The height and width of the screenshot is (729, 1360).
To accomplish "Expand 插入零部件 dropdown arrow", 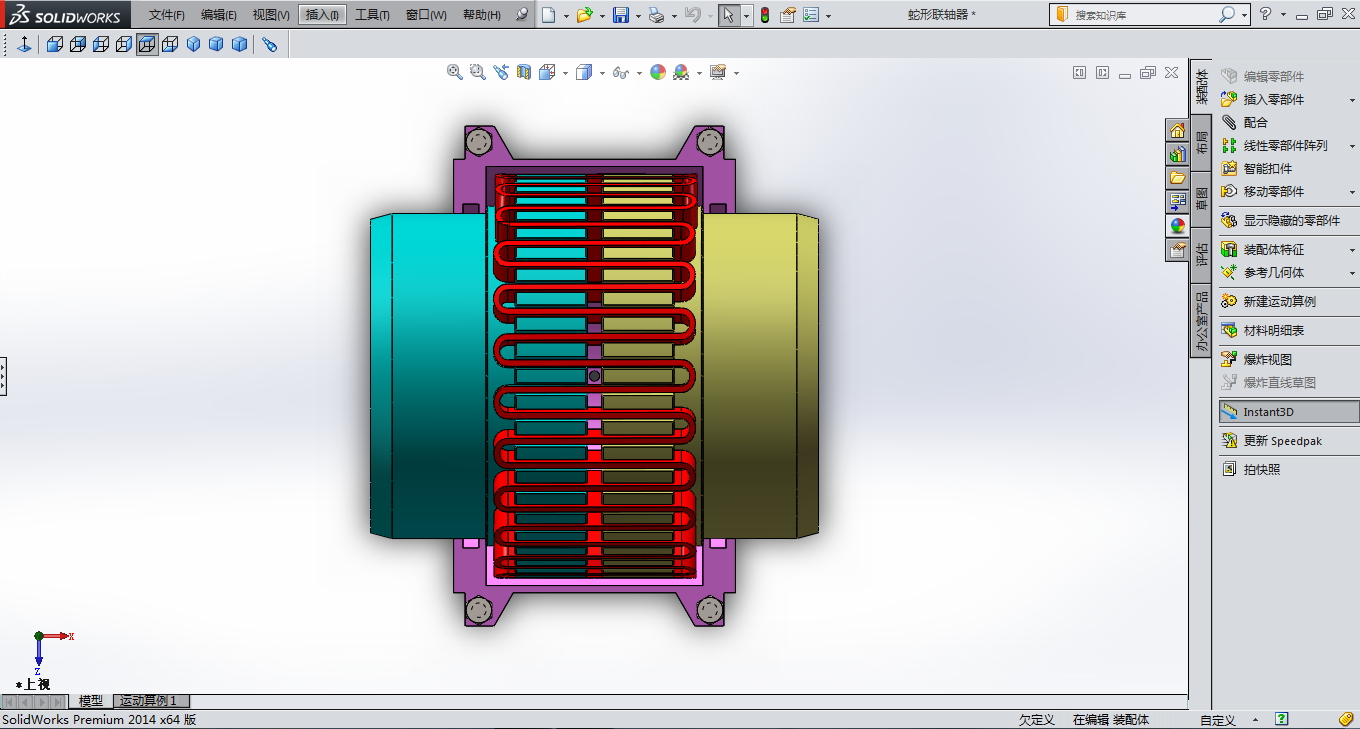I will tap(1352, 100).
